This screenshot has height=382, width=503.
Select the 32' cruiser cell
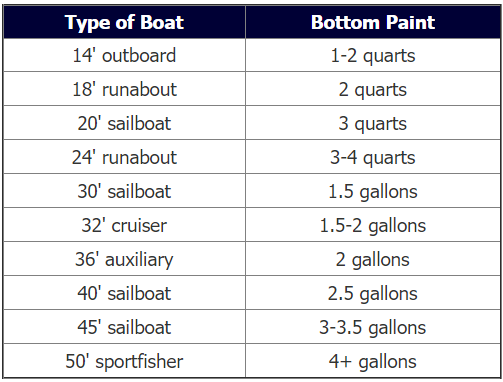[124, 225]
